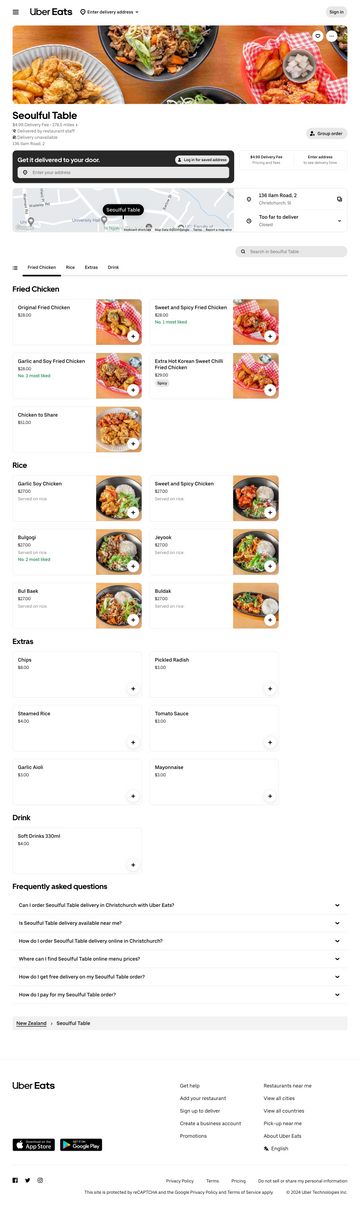360x1223 pixels.
Task: Focus the Search in Seoulful Table field
Action: pos(292,252)
